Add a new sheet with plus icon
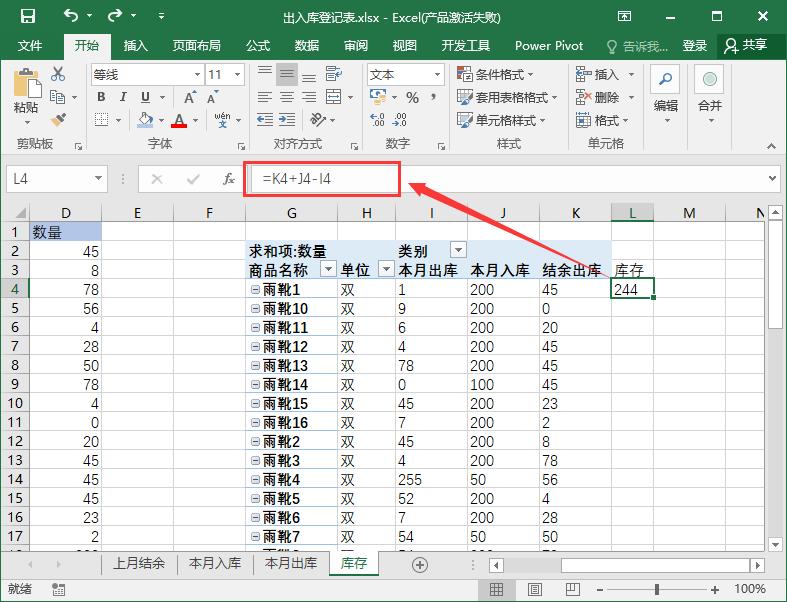The height and width of the screenshot is (602, 787). [x=420, y=565]
